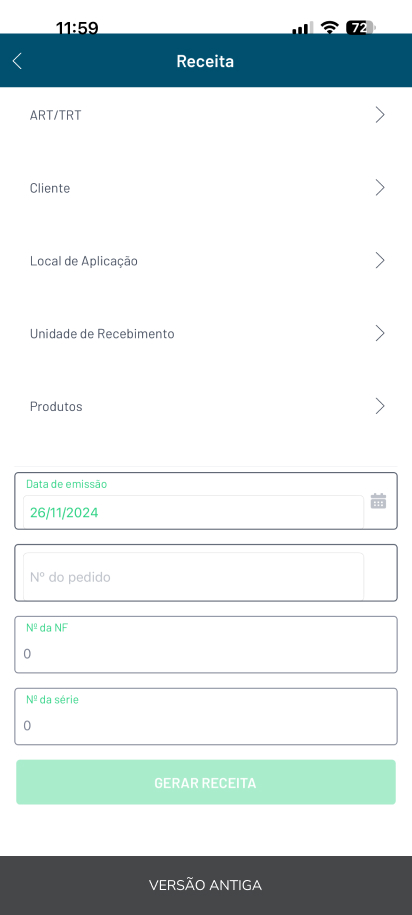Screen dimensions: 412x915
Task: Expand the Cliente chevron arrow
Action: [x=380, y=187]
